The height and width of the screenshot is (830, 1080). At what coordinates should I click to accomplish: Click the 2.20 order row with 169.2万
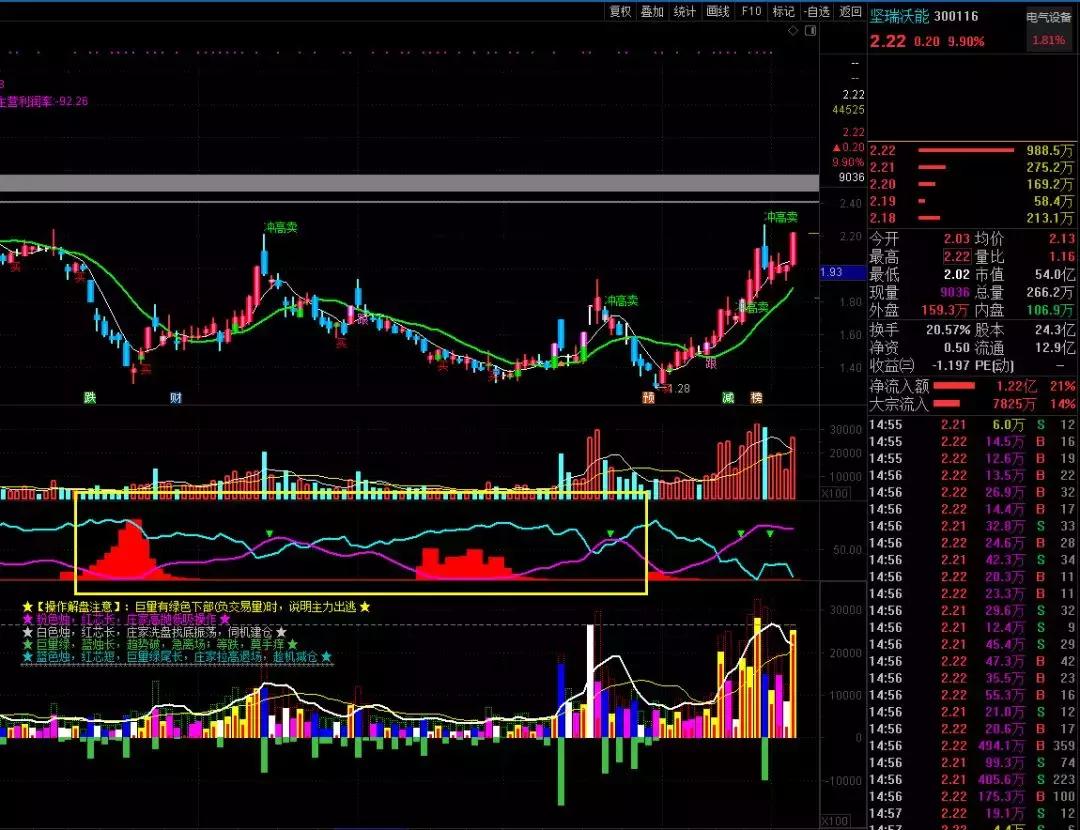(x=971, y=184)
